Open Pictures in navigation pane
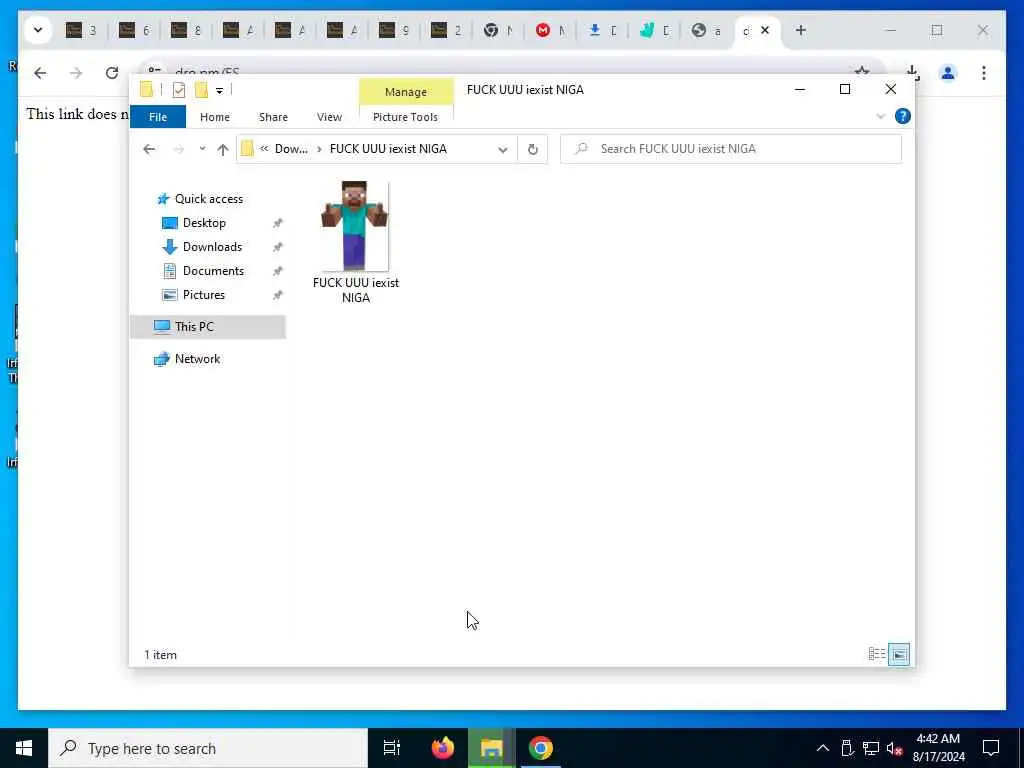The height and width of the screenshot is (768, 1024). click(203, 295)
